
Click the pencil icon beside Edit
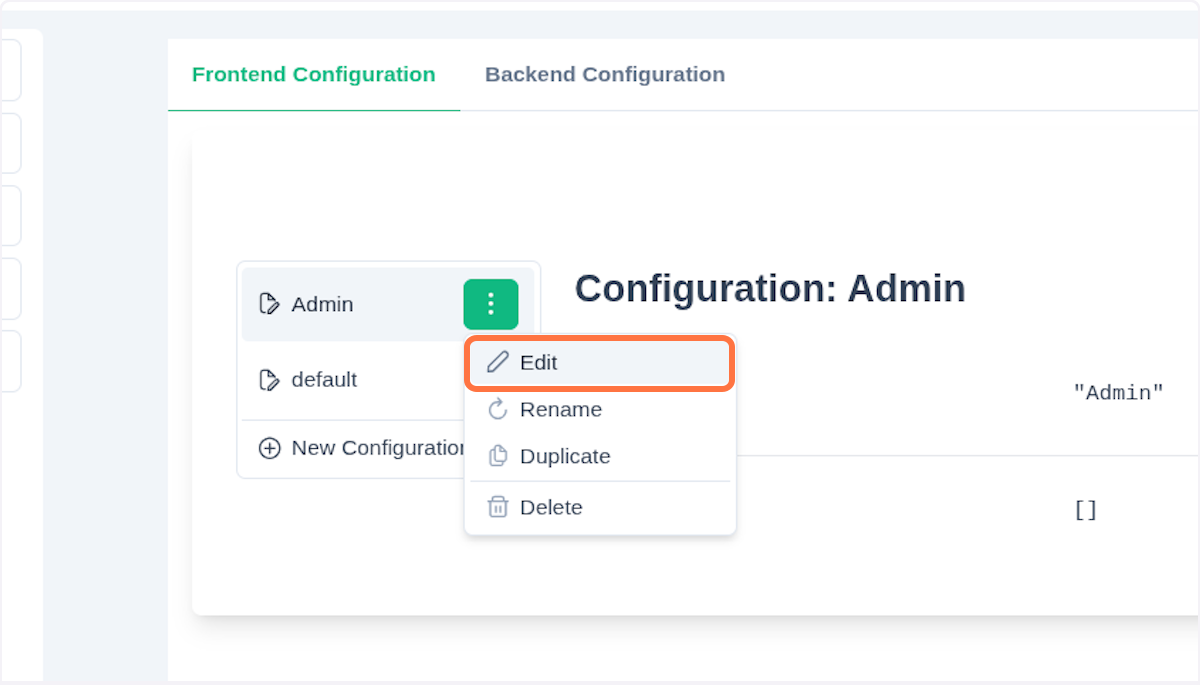click(497, 362)
